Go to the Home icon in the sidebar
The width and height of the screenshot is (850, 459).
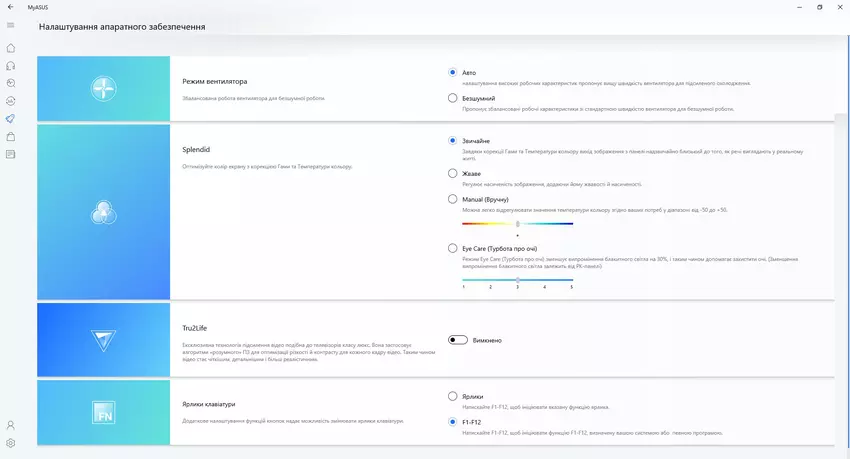click(x=10, y=48)
